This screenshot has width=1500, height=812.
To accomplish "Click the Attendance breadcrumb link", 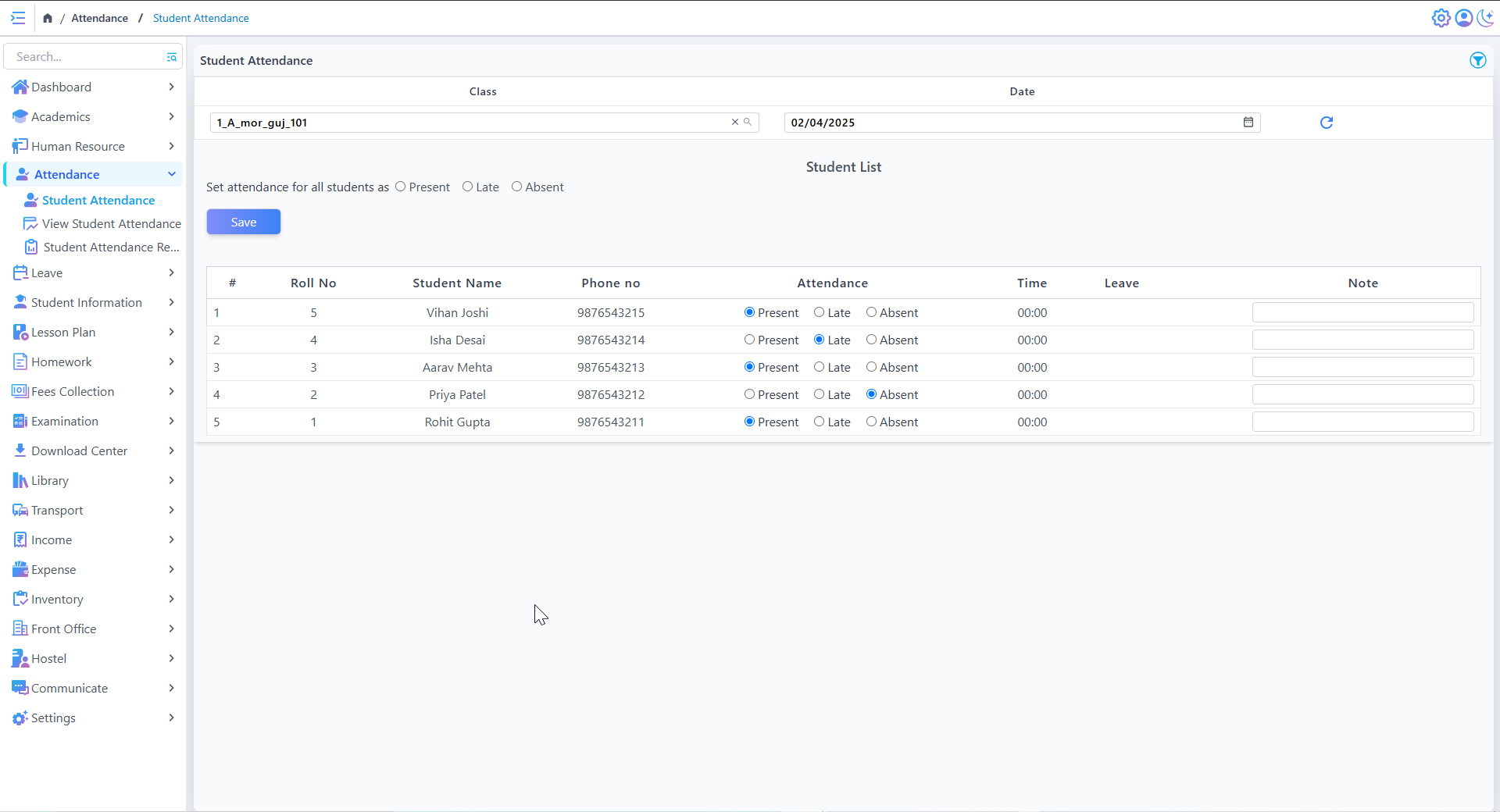I will pyautogui.click(x=99, y=18).
